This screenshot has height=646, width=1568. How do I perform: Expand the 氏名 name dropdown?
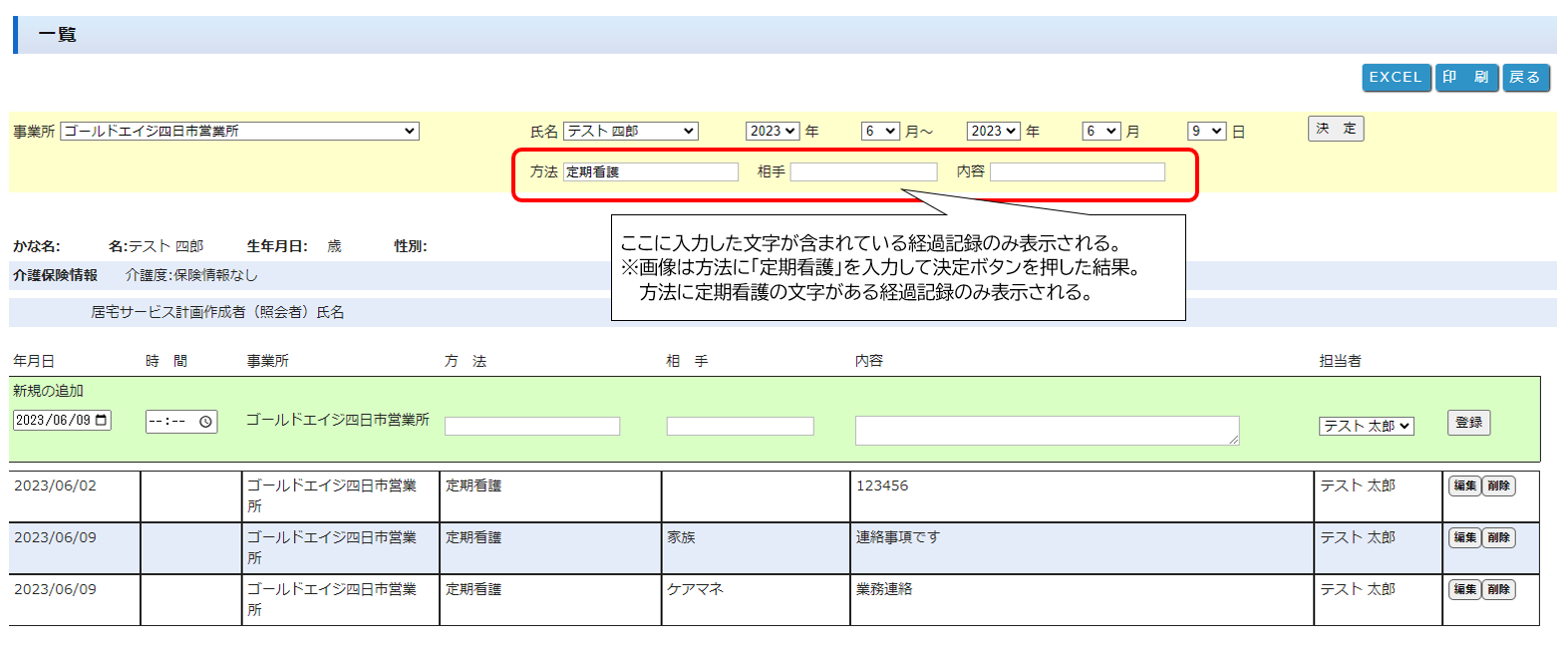coord(630,132)
